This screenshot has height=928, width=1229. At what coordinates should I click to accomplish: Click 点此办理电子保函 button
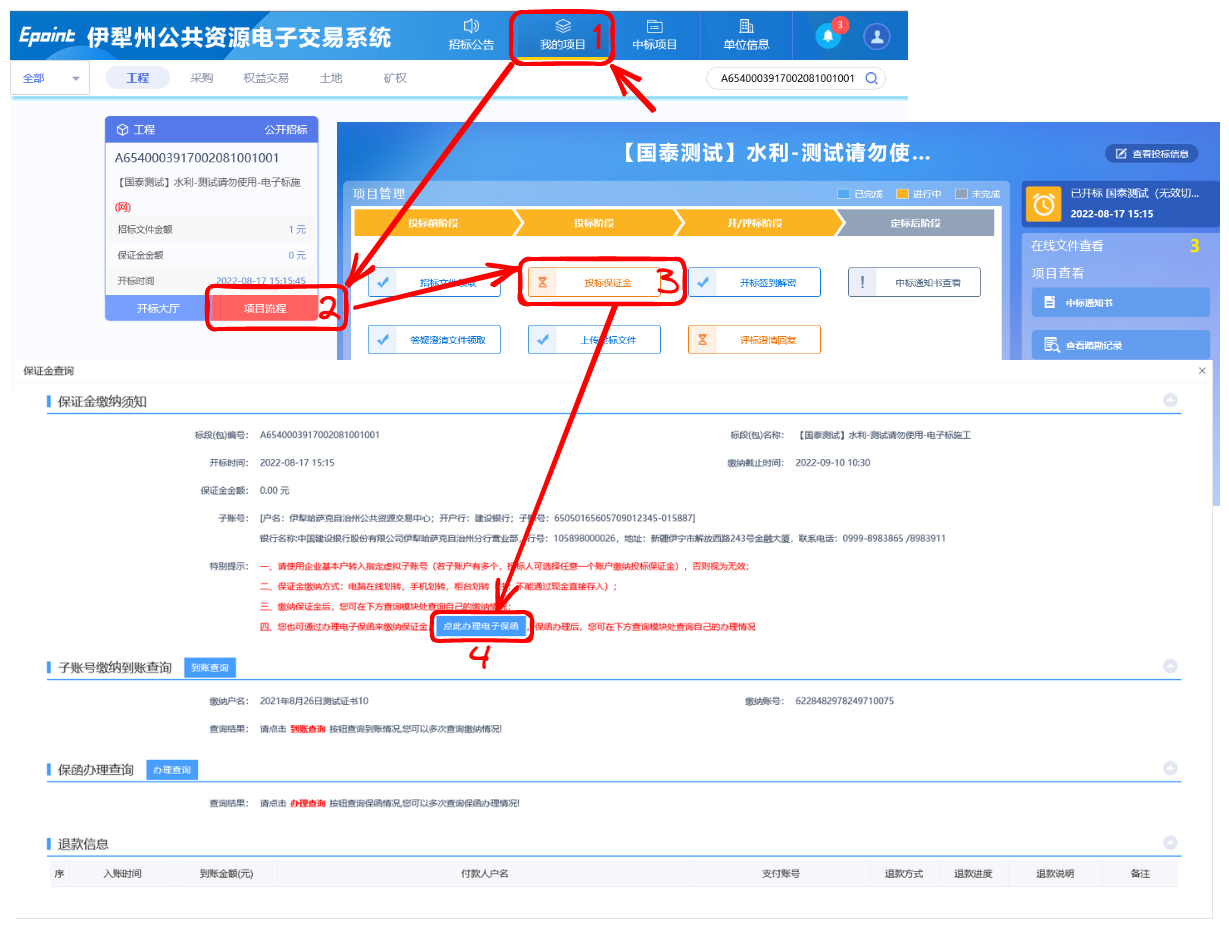pyautogui.click(x=481, y=626)
